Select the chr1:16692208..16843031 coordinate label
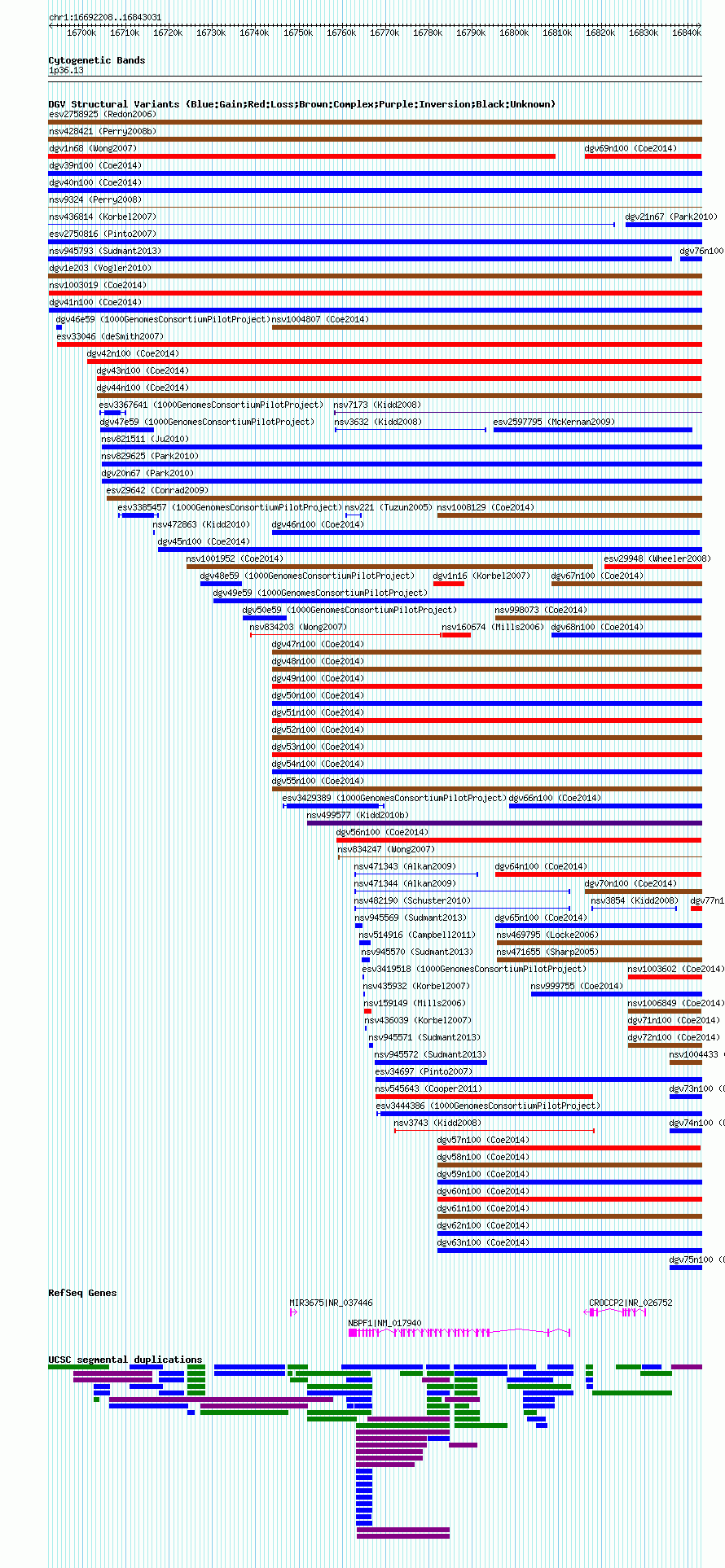This screenshot has height=1568, width=725. [105, 17]
